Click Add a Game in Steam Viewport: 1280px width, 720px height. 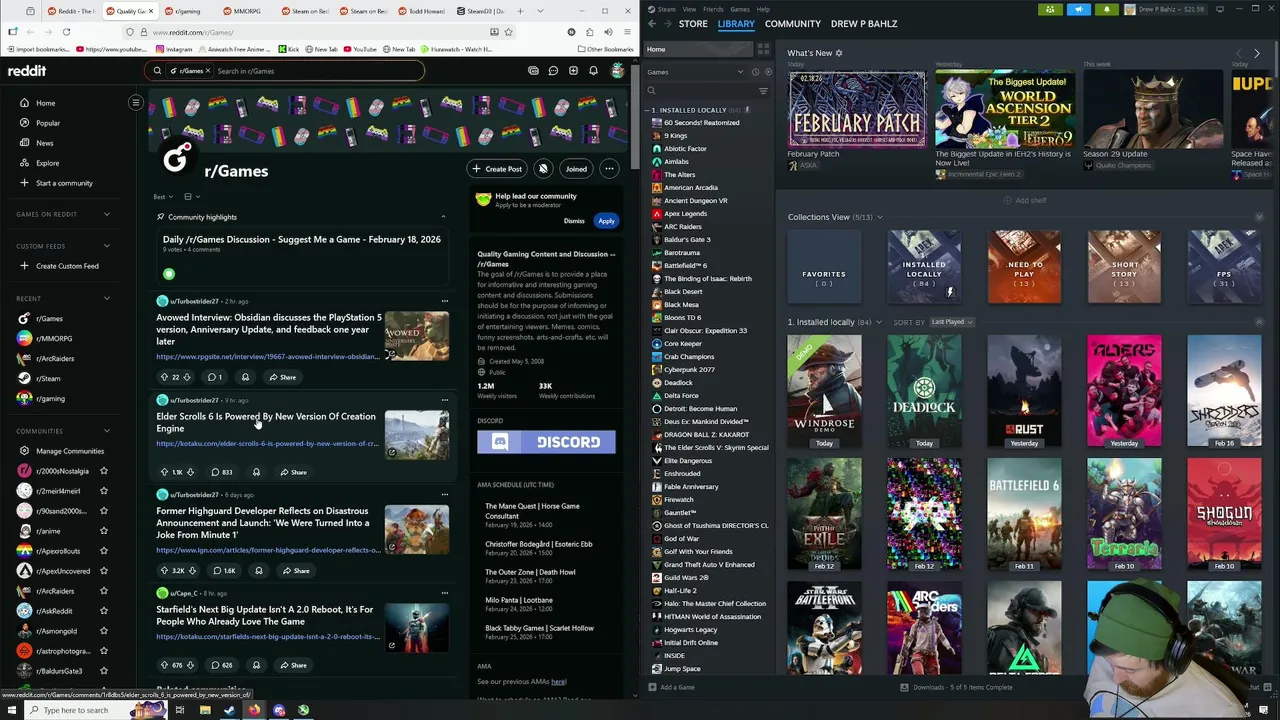pyautogui.click(x=671, y=687)
